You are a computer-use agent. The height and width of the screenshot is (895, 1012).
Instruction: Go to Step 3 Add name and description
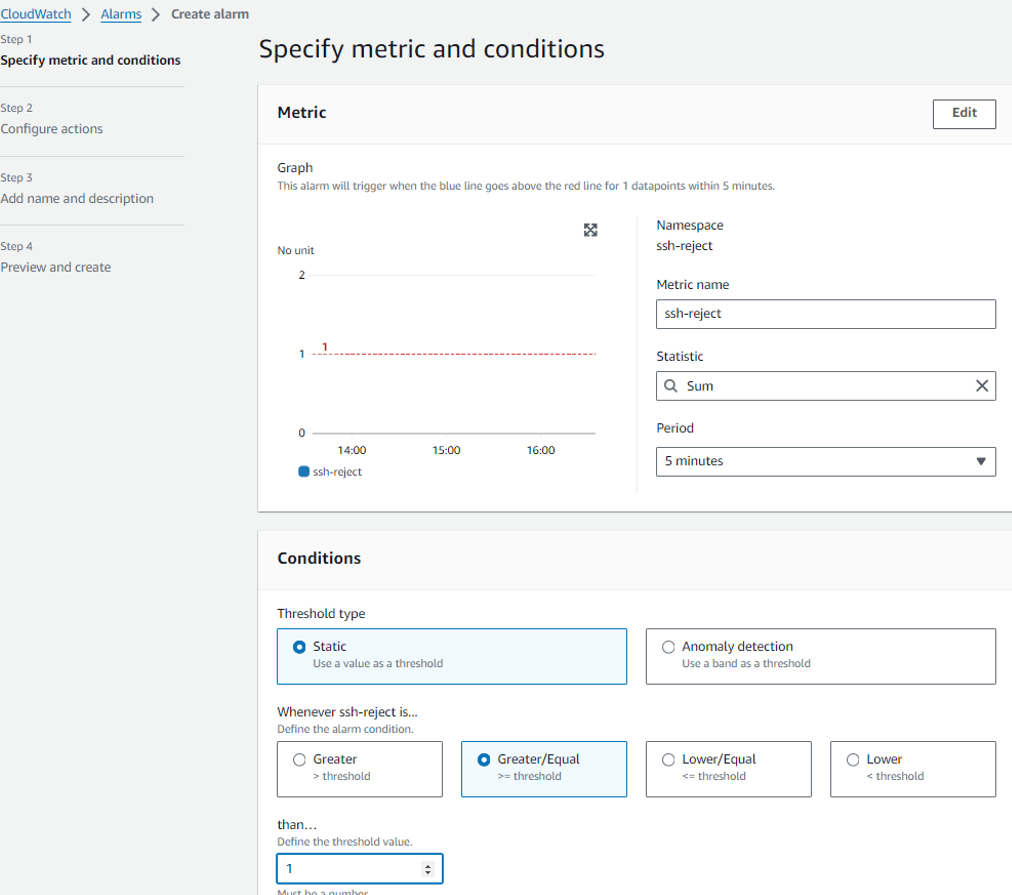click(x=77, y=198)
